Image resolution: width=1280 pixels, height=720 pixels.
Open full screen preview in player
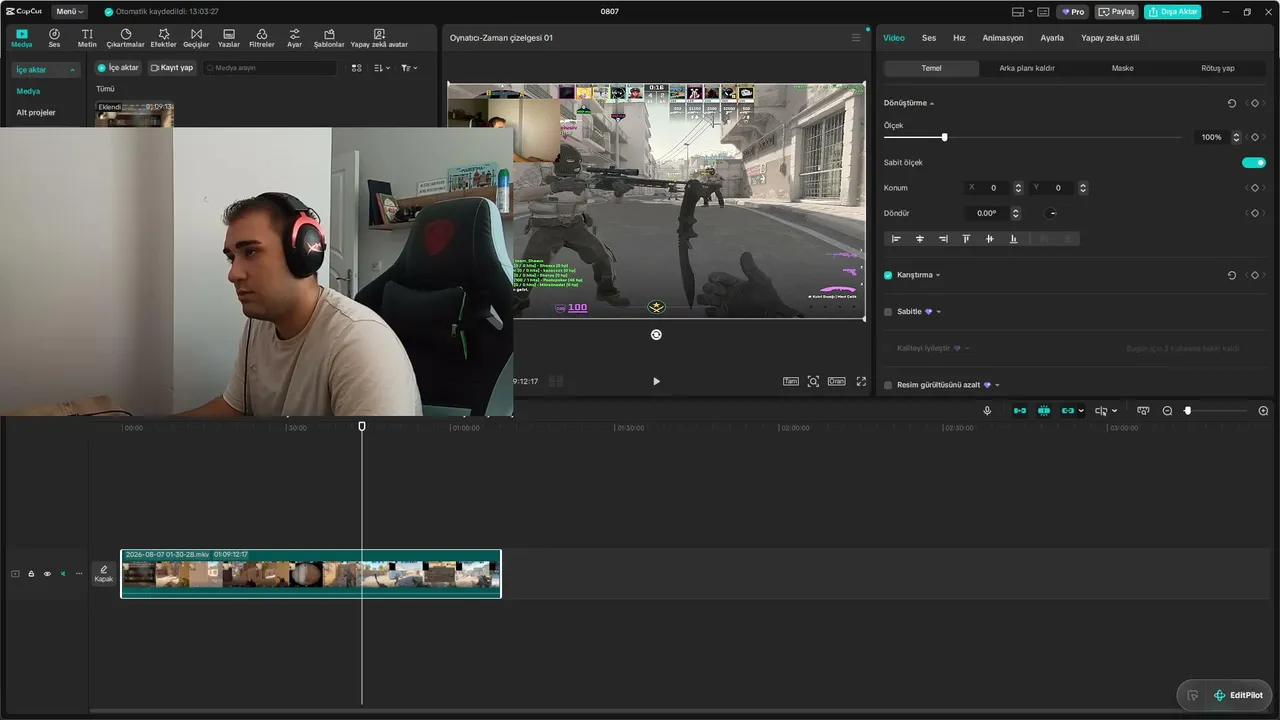[861, 381]
